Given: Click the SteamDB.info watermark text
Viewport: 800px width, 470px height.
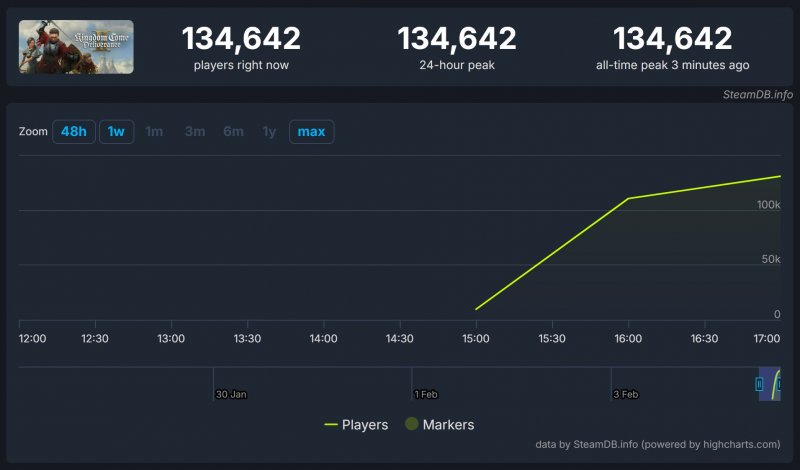Looking at the screenshot, I should [757, 94].
